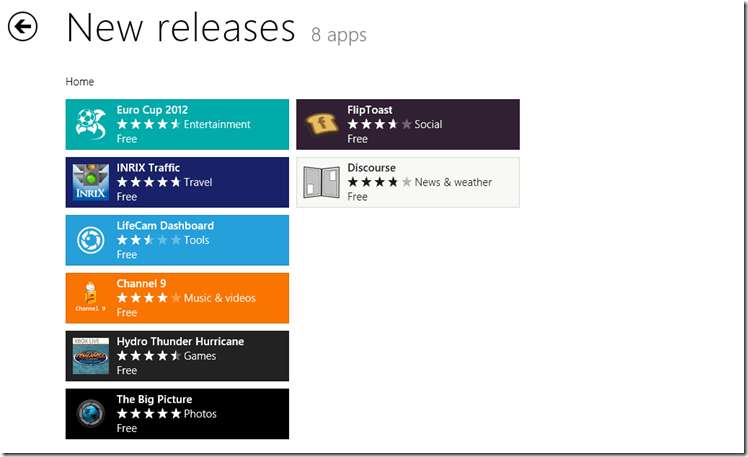Open the Euro Cup 2012 soccer ball icon
748x457 pixels.
click(x=91, y=124)
